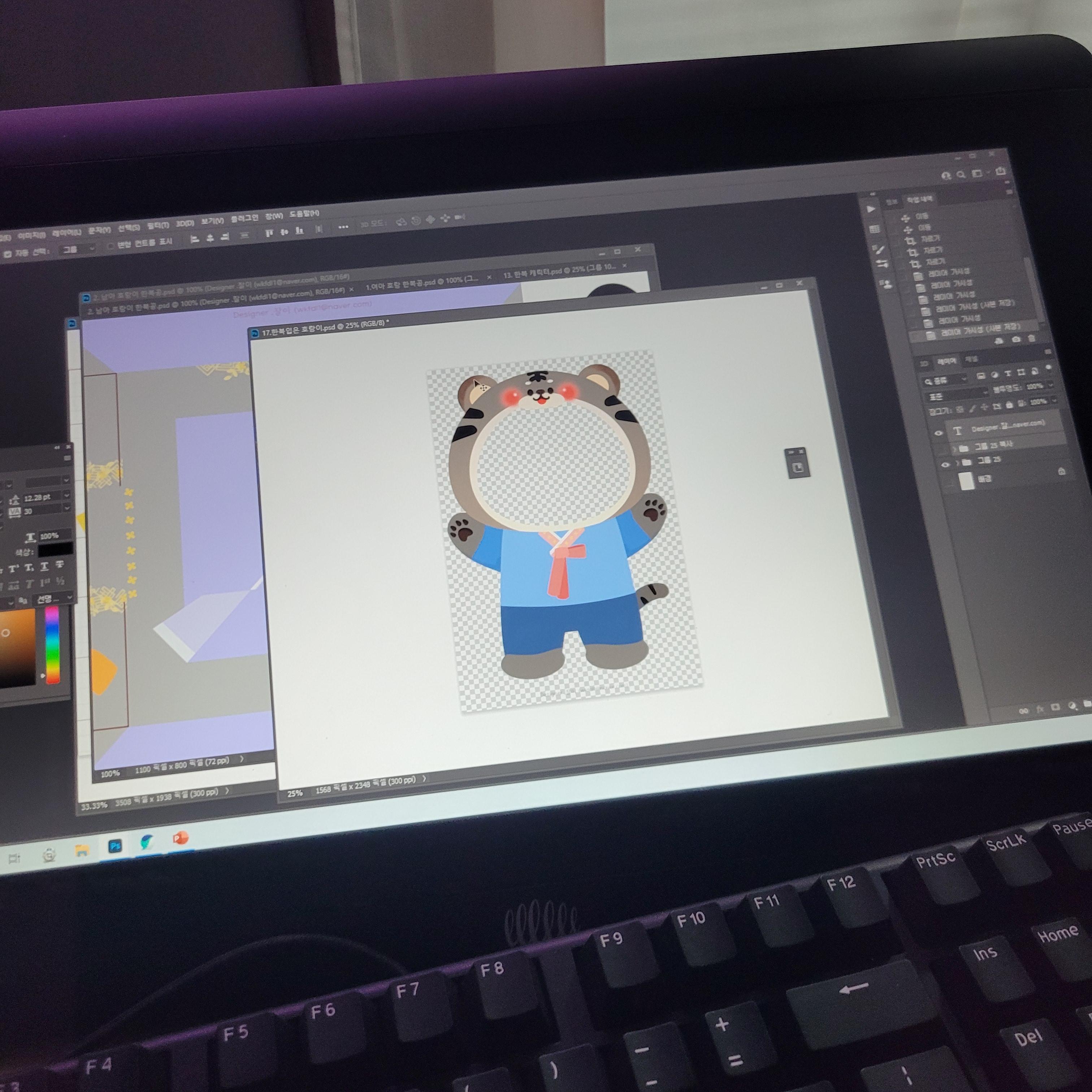Toggle lock all padlock icon
Screen dimensions: 1092x1092
pos(1009,405)
